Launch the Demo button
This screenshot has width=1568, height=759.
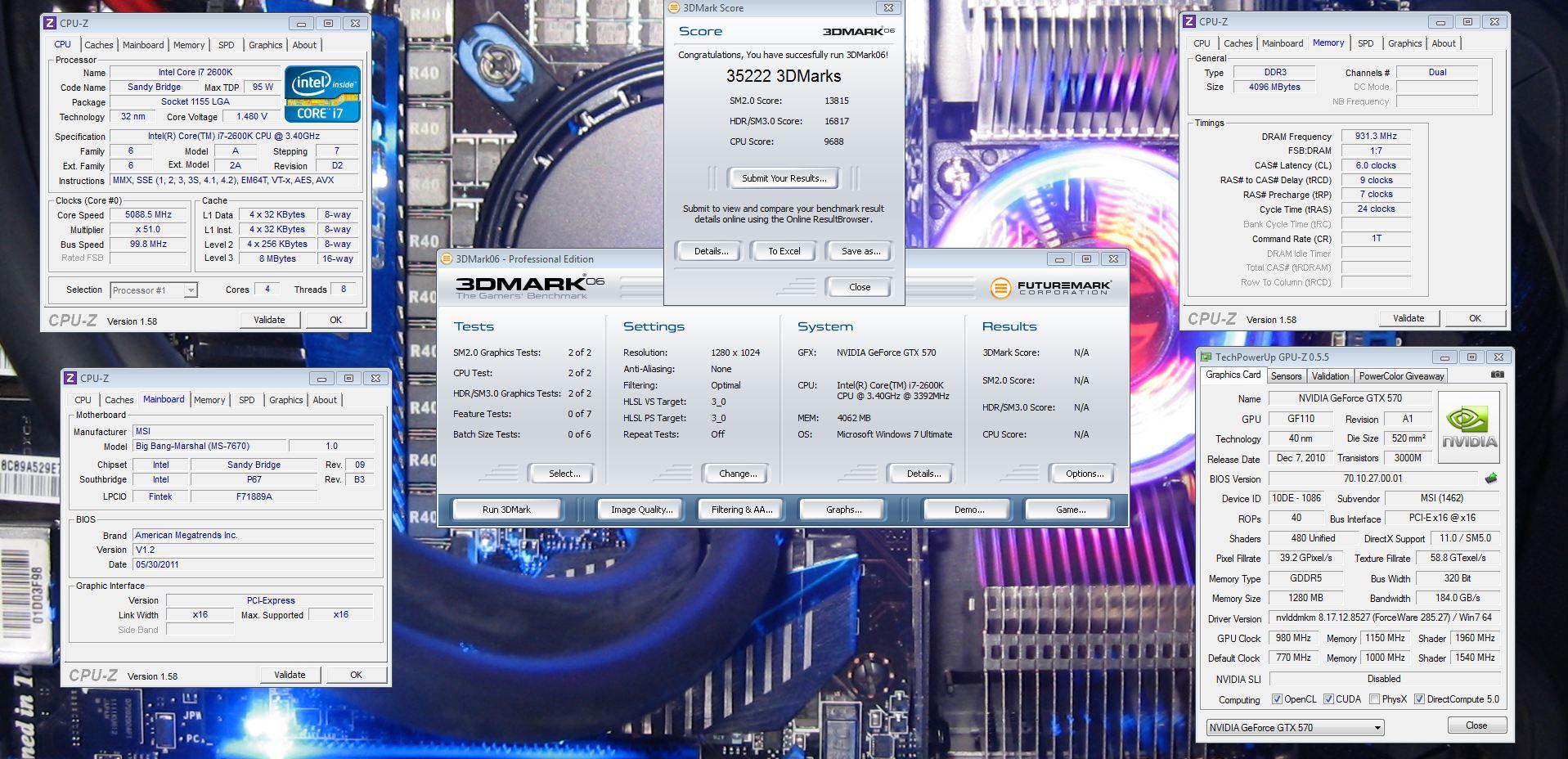[x=968, y=510]
